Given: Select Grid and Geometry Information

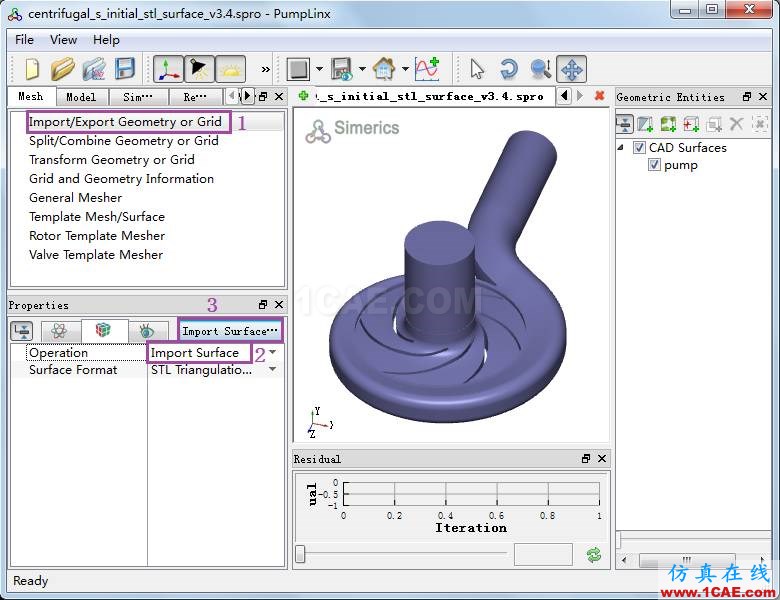Looking at the screenshot, I should (x=121, y=179).
